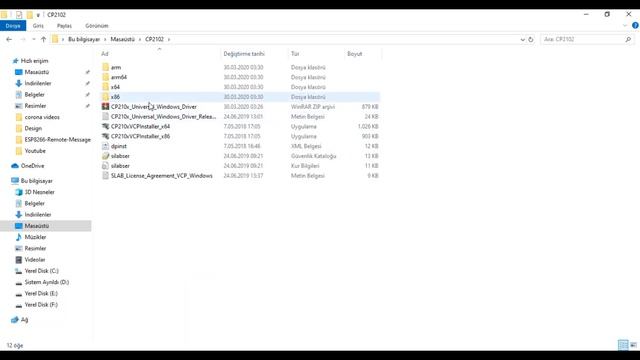Select the arm64 folder icon

(105, 77)
